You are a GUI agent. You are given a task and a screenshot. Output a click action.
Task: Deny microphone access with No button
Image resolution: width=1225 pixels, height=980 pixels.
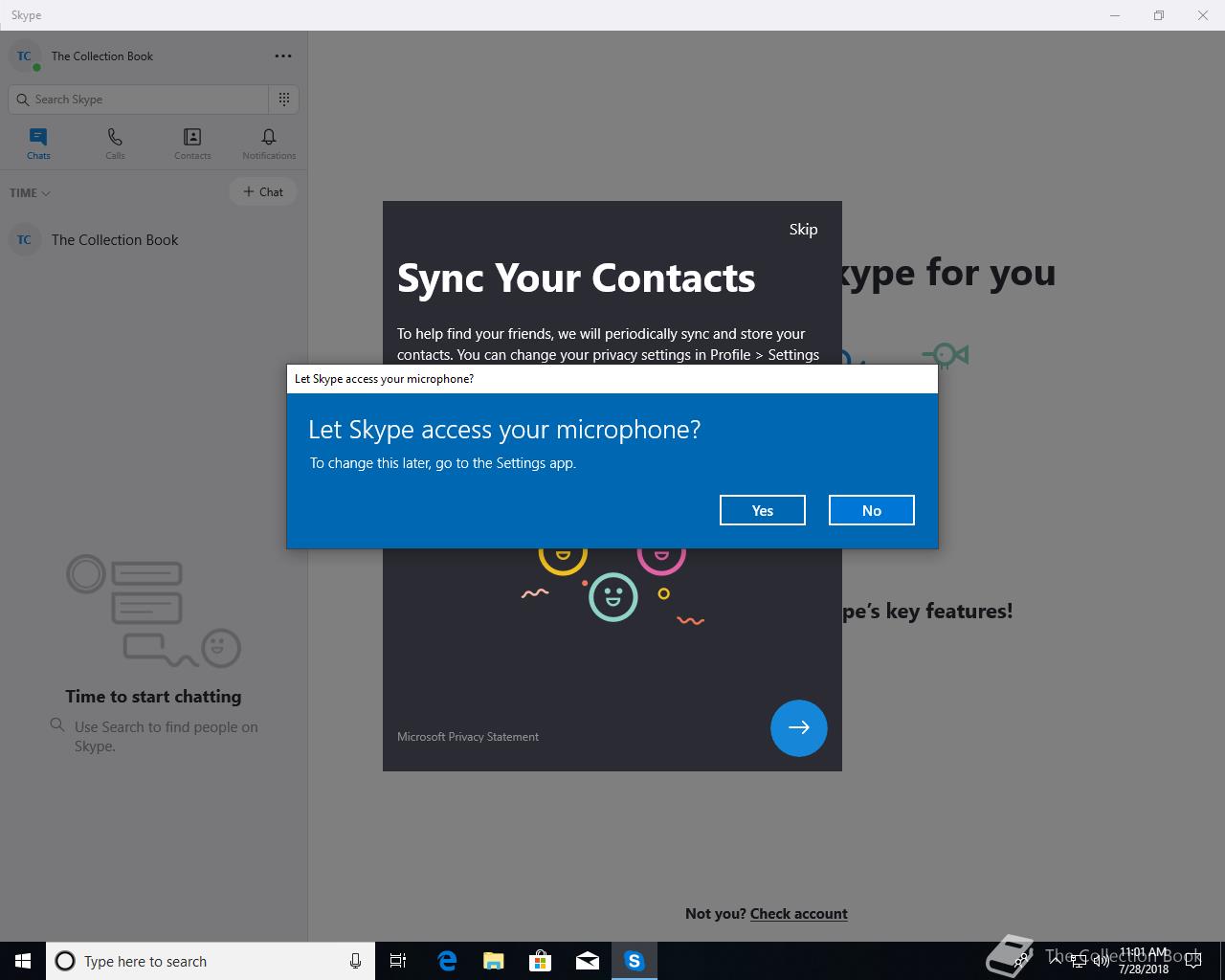(x=871, y=510)
